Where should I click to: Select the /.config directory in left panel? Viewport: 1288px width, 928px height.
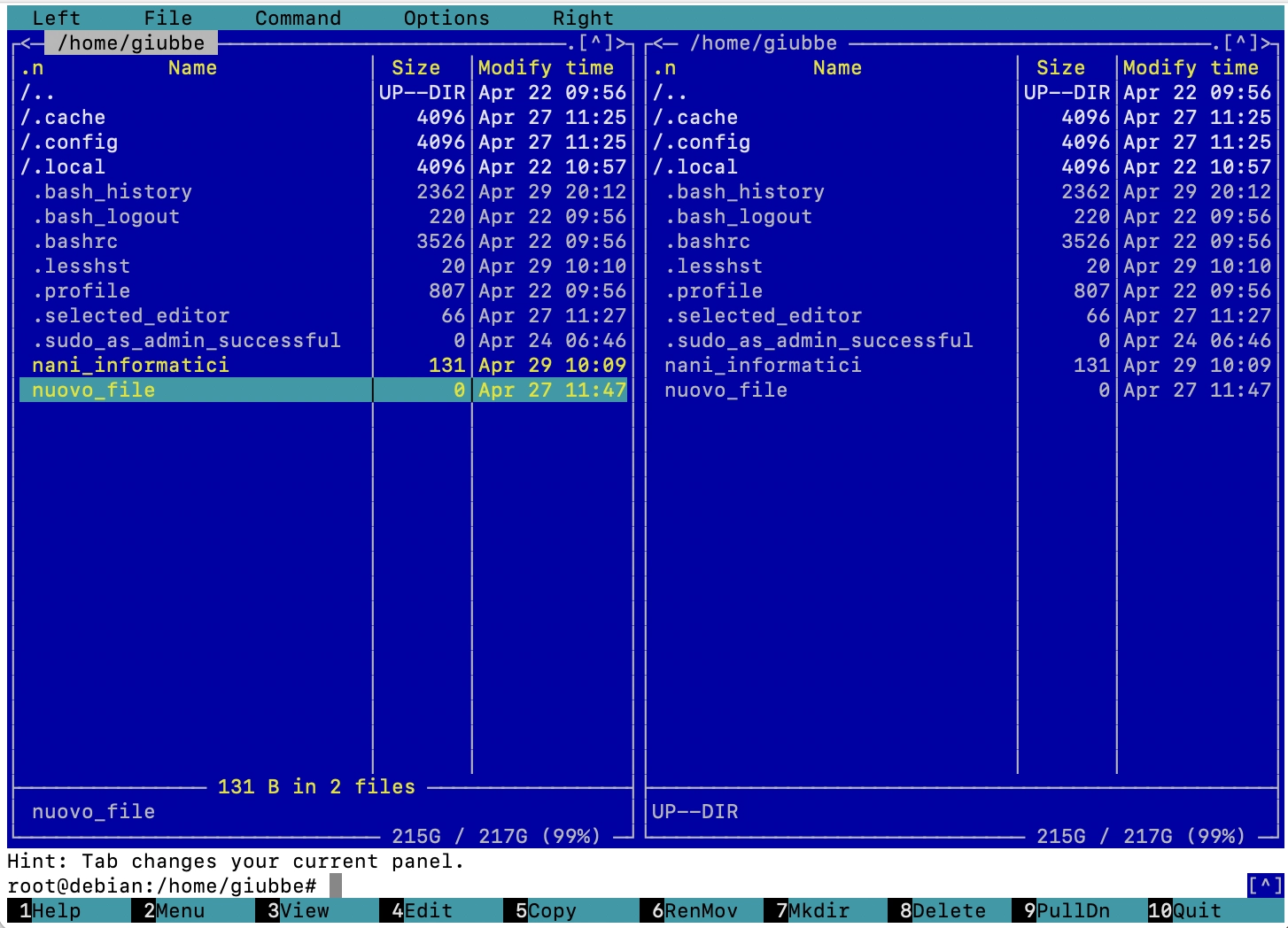click(69, 142)
